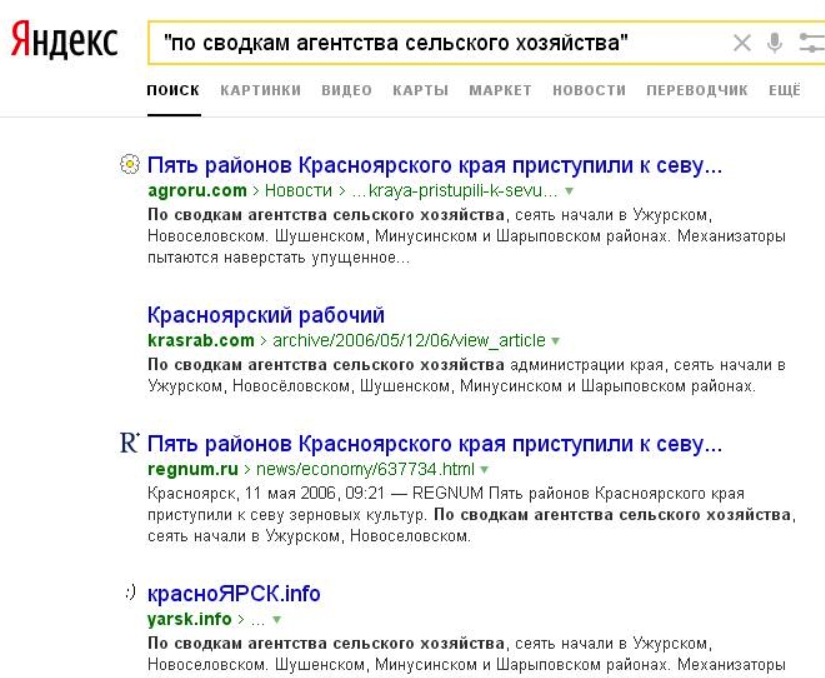Viewport: 825px width, 678px height.
Task: Open the Ещё menu
Action: pyautogui.click(x=784, y=91)
